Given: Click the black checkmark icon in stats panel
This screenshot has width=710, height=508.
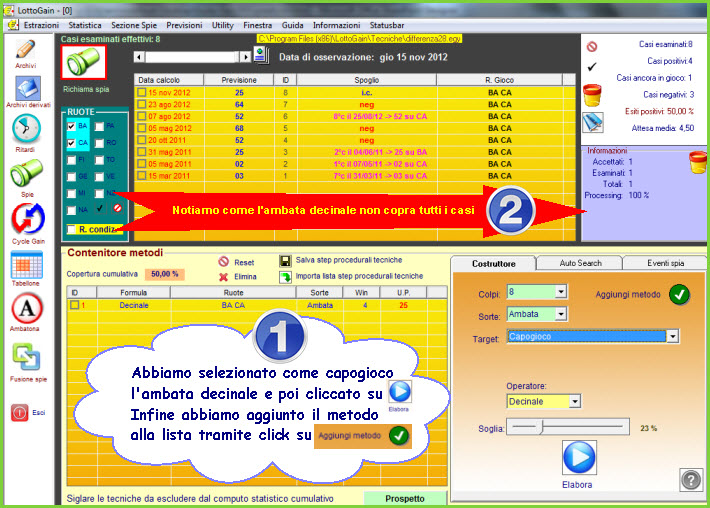Looking at the screenshot, I should (591, 67).
